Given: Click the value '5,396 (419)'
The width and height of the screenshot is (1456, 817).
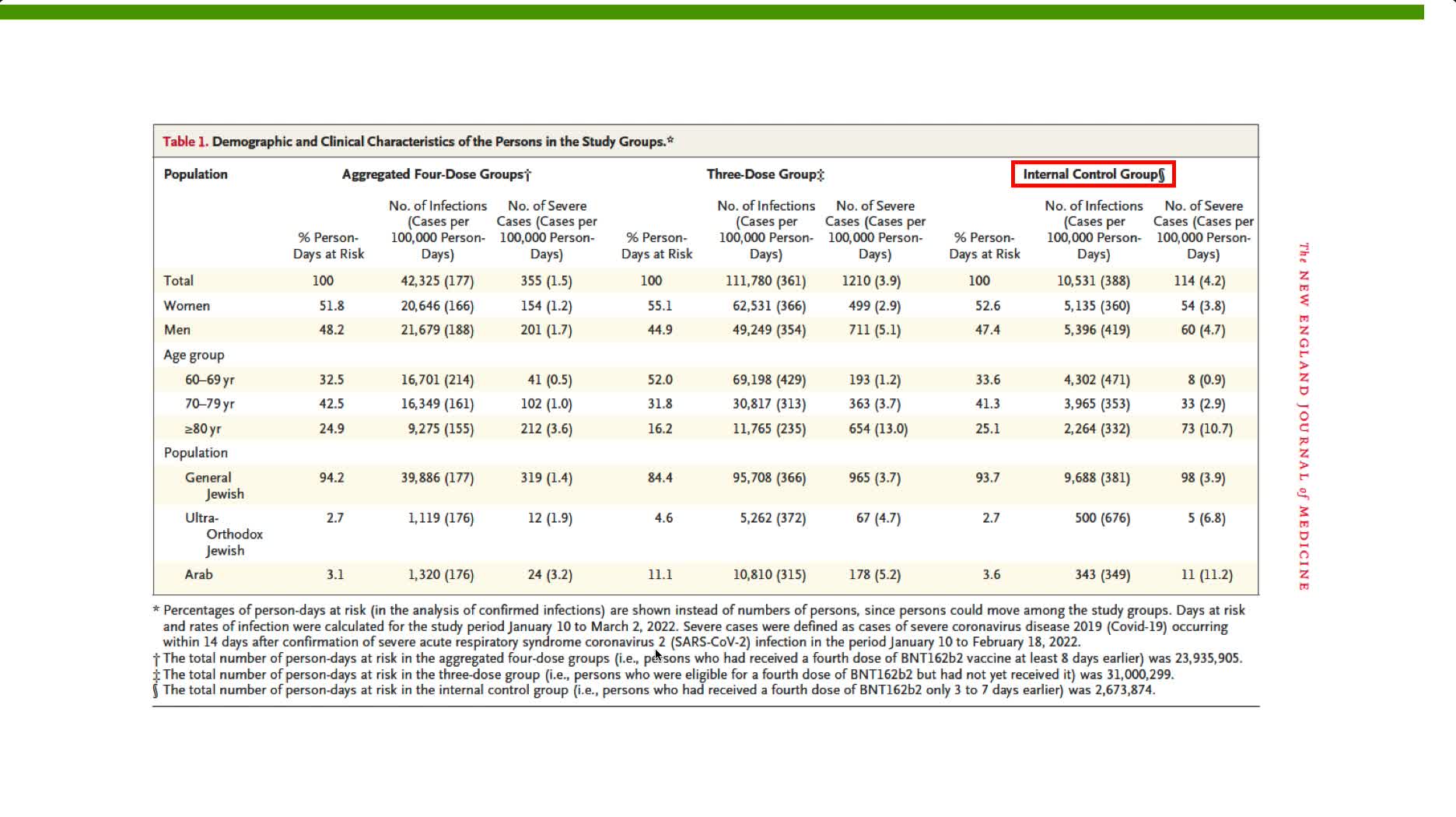Looking at the screenshot, I should (x=1097, y=330).
